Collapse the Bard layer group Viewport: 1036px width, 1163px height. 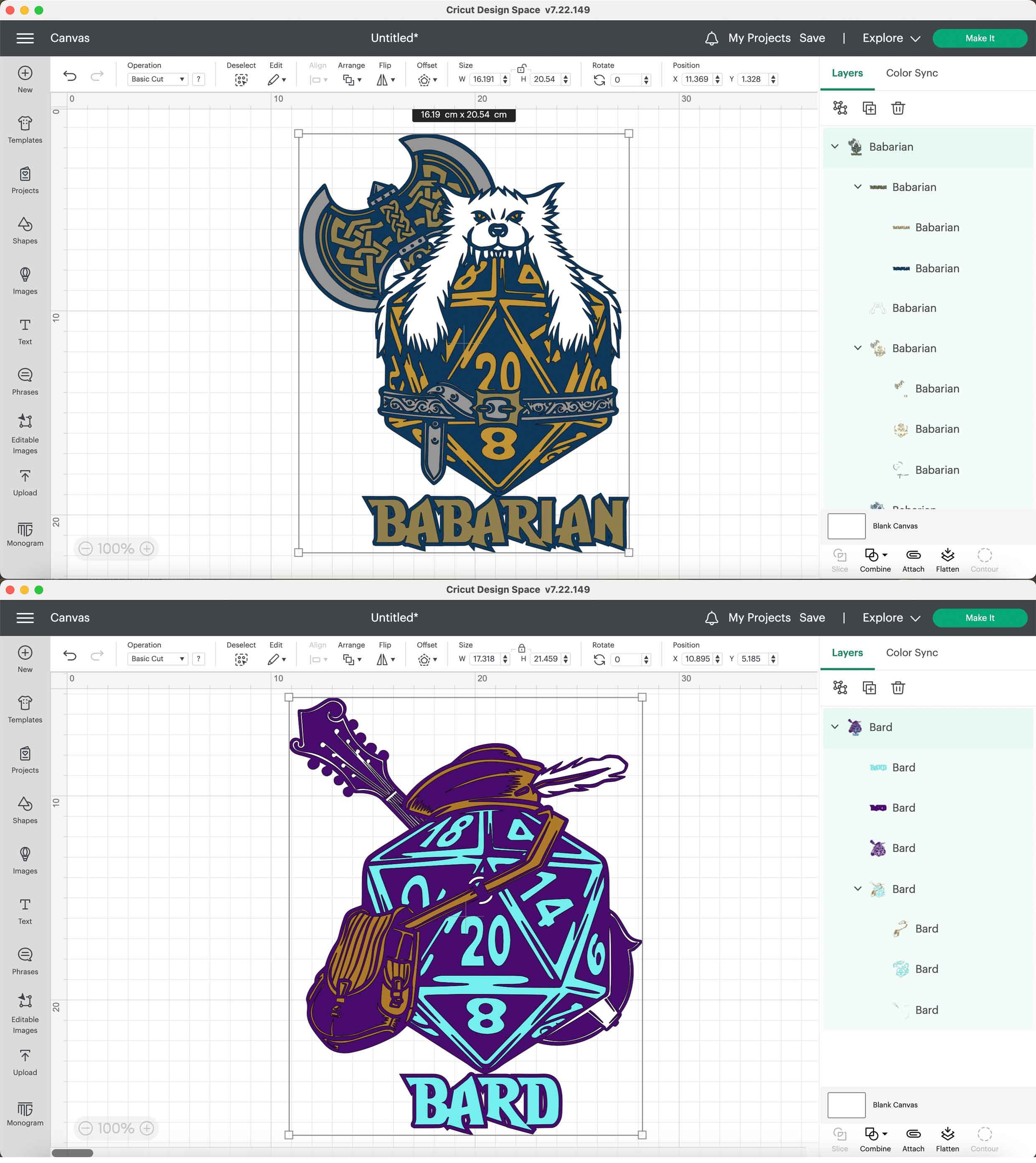pyautogui.click(x=835, y=727)
